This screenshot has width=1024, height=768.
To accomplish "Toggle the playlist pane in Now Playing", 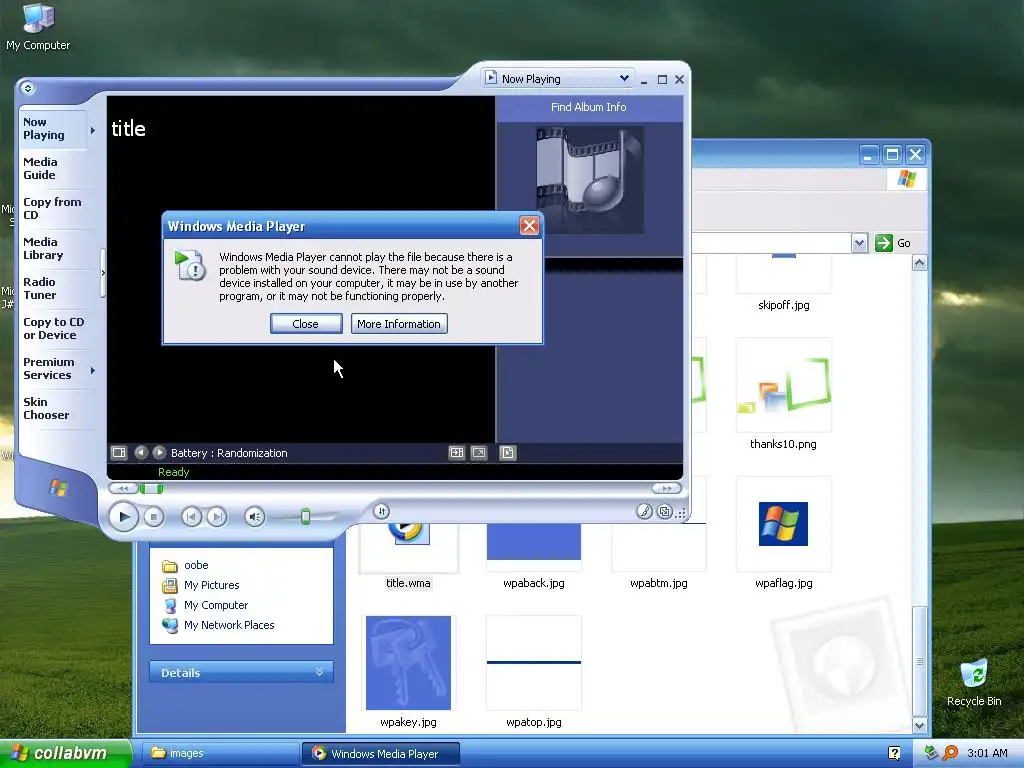I will (507, 453).
